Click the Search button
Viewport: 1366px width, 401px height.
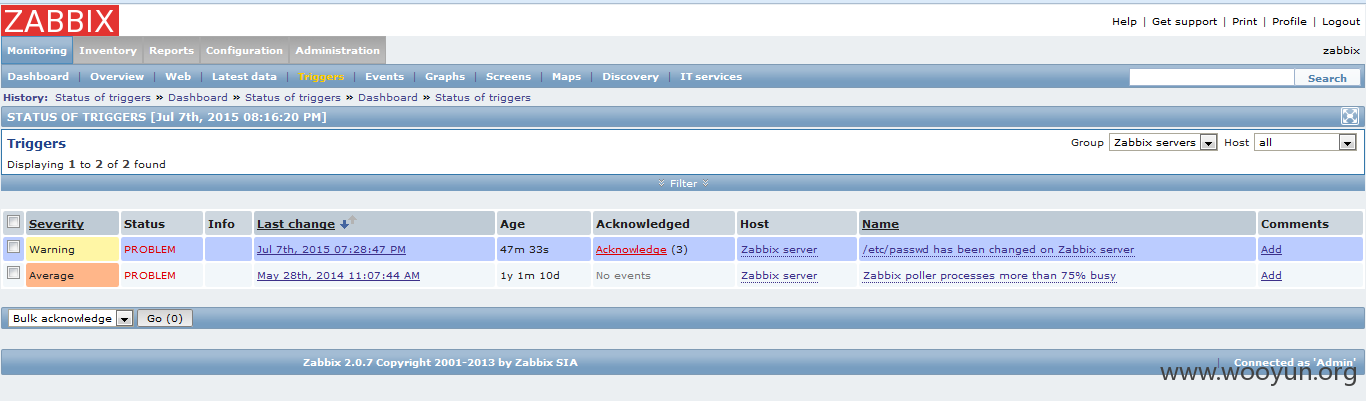click(1327, 77)
